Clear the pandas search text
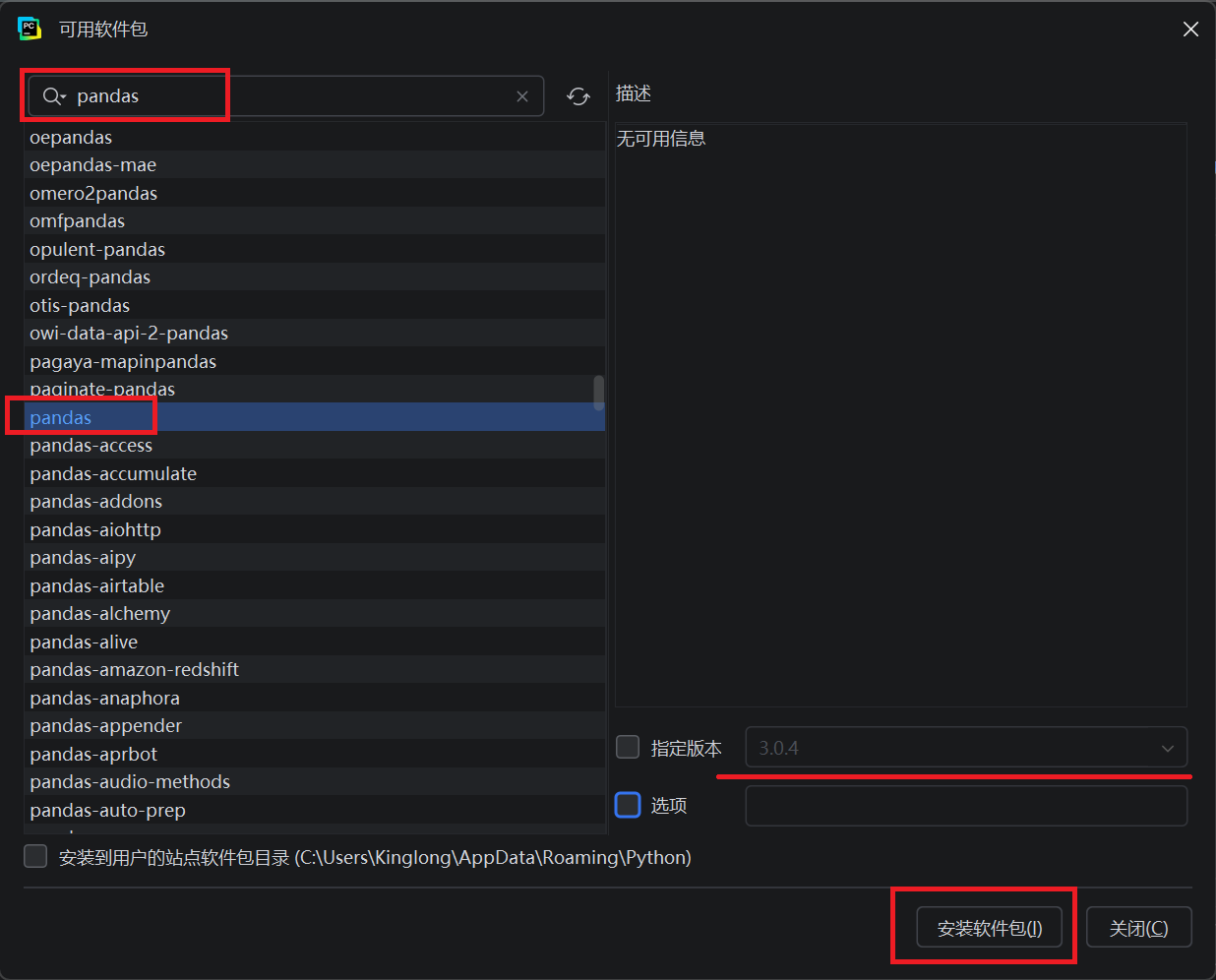Screen dimensions: 1216x980 (x=522, y=96)
